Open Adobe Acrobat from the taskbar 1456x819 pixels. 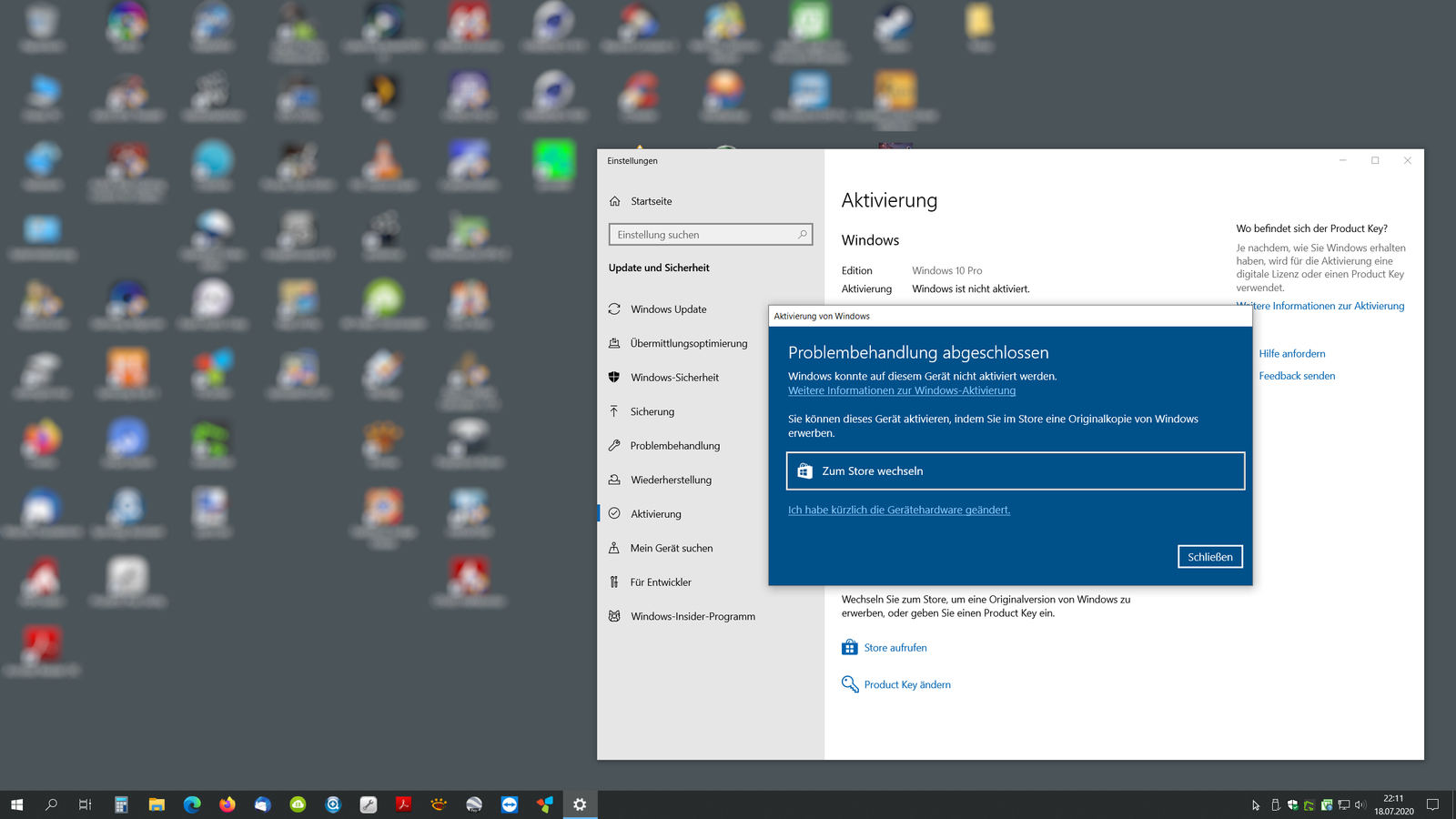point(404,804)
